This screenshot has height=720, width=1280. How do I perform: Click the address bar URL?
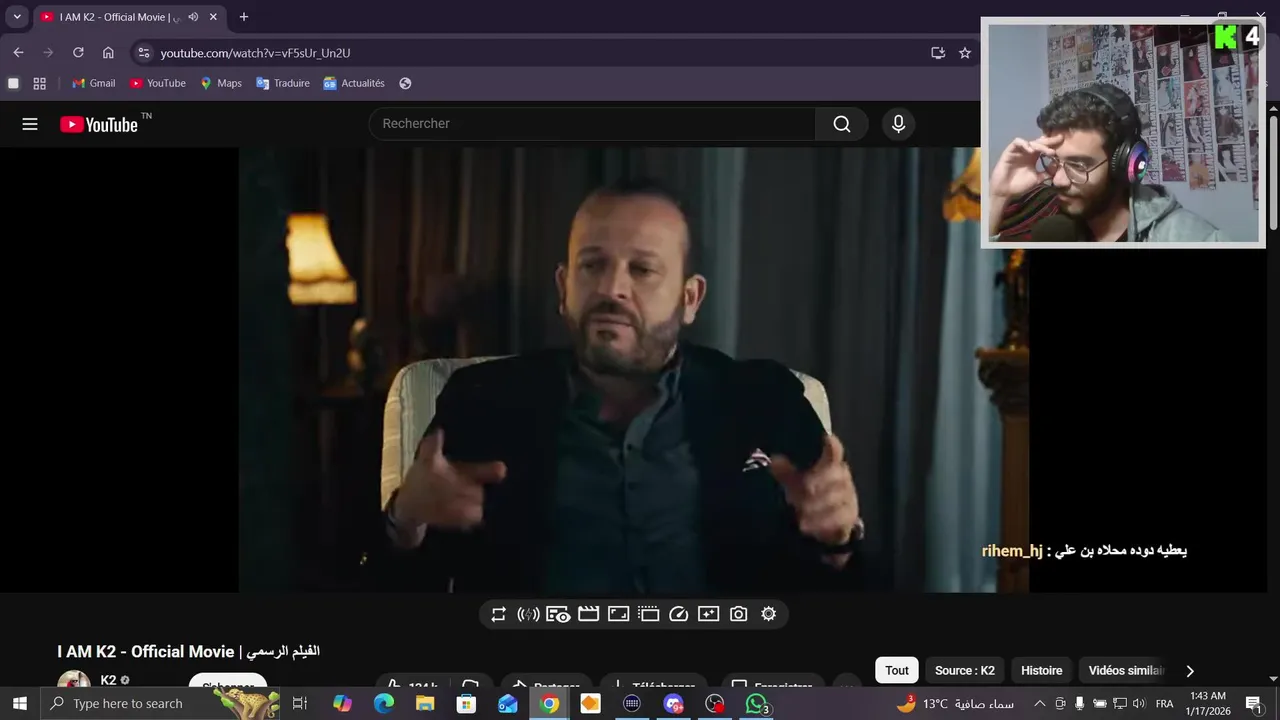255,53
